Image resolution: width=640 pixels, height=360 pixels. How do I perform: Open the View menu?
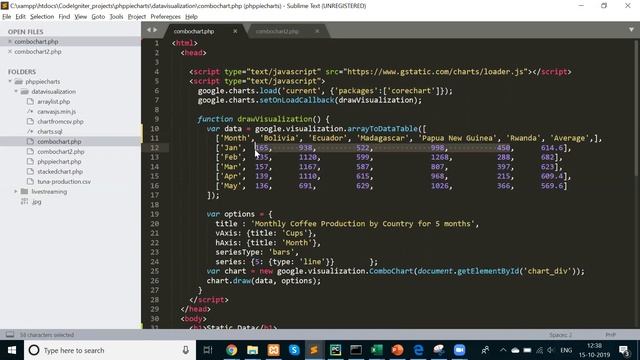click(x=80, y=17)
